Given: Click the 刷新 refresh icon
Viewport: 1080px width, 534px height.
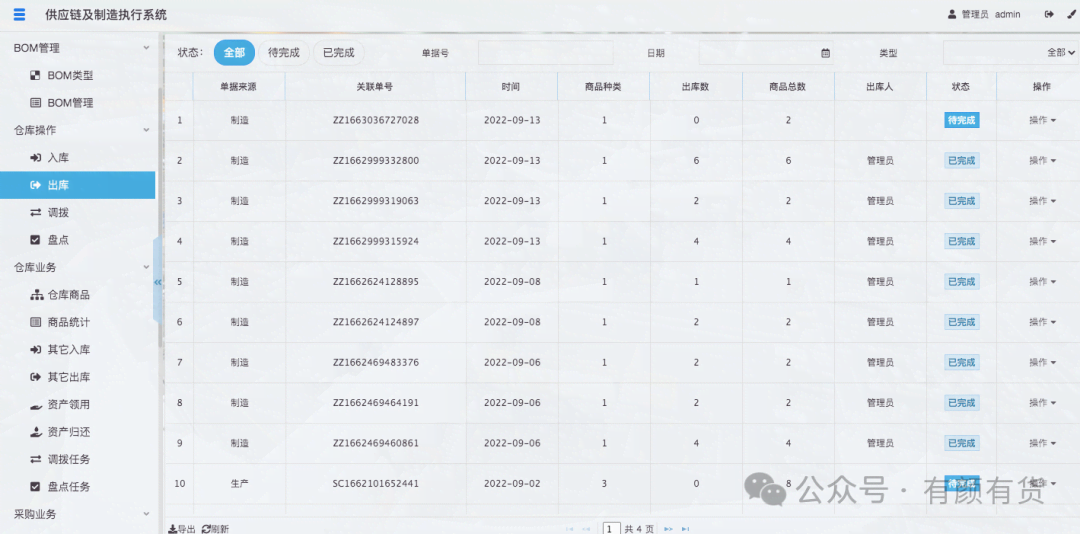Looking at the screenshot, I should point(206,528).
